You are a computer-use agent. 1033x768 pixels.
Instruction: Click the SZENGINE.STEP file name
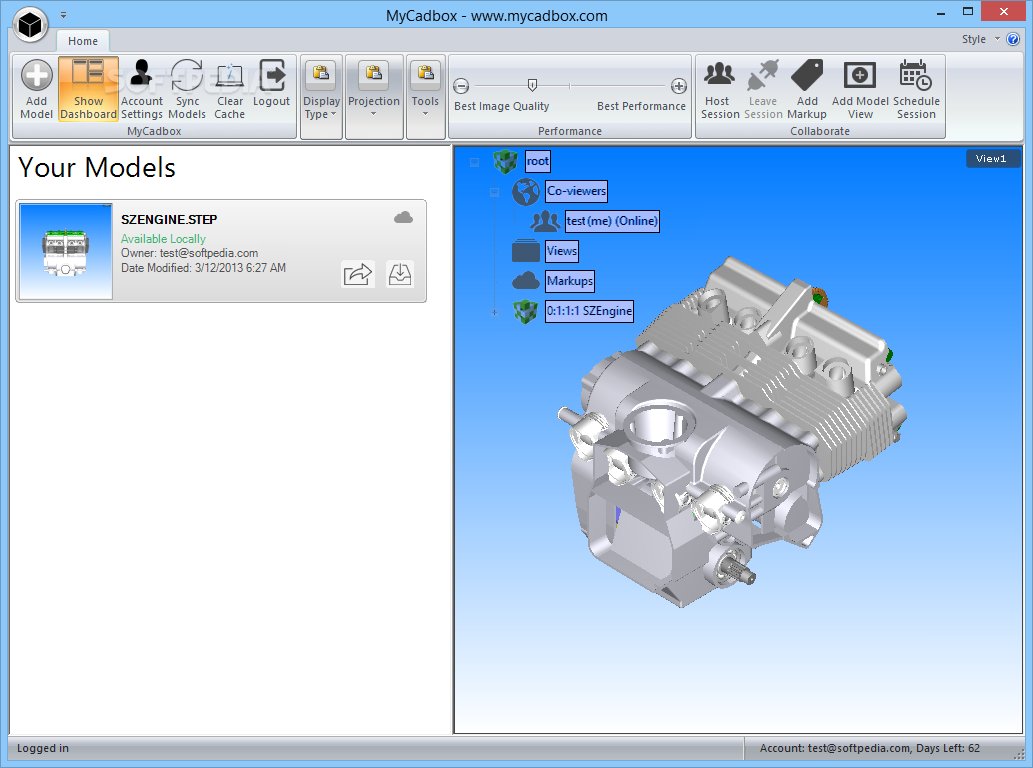(x=169, y=219)
